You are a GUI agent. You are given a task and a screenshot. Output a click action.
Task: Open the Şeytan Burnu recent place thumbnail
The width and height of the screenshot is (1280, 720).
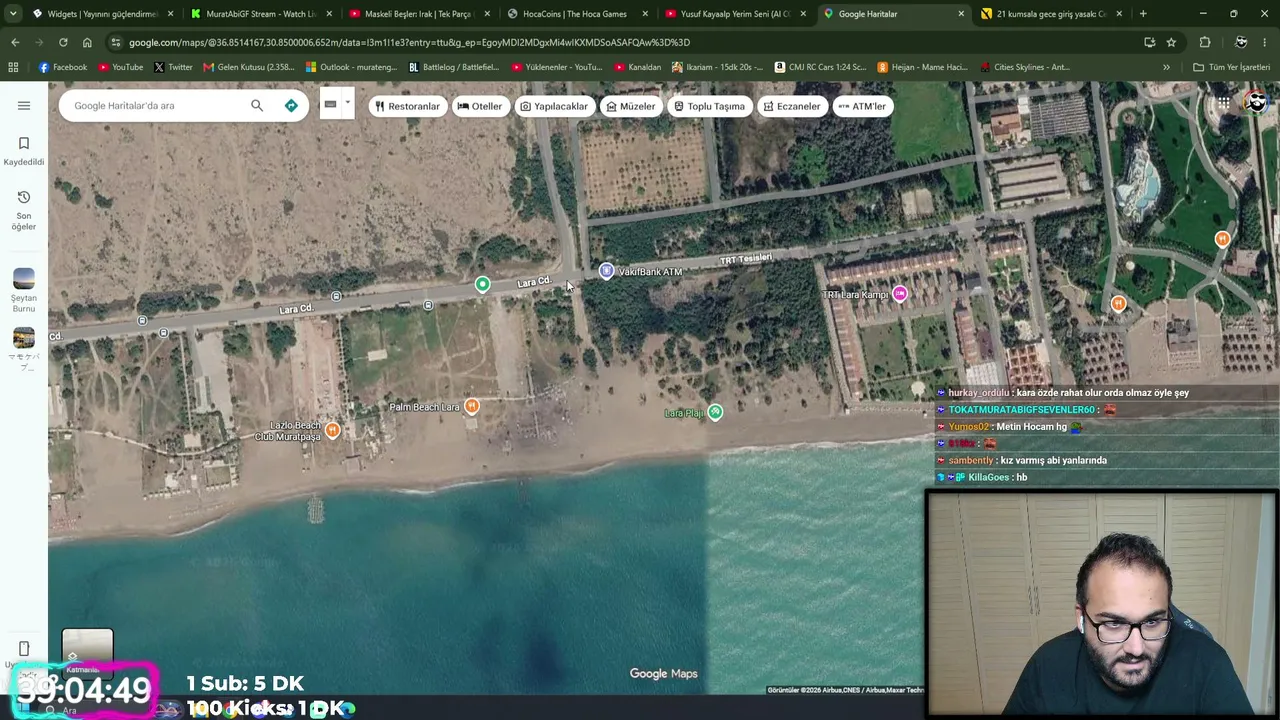pyautogui.click(x=24, y=291)
